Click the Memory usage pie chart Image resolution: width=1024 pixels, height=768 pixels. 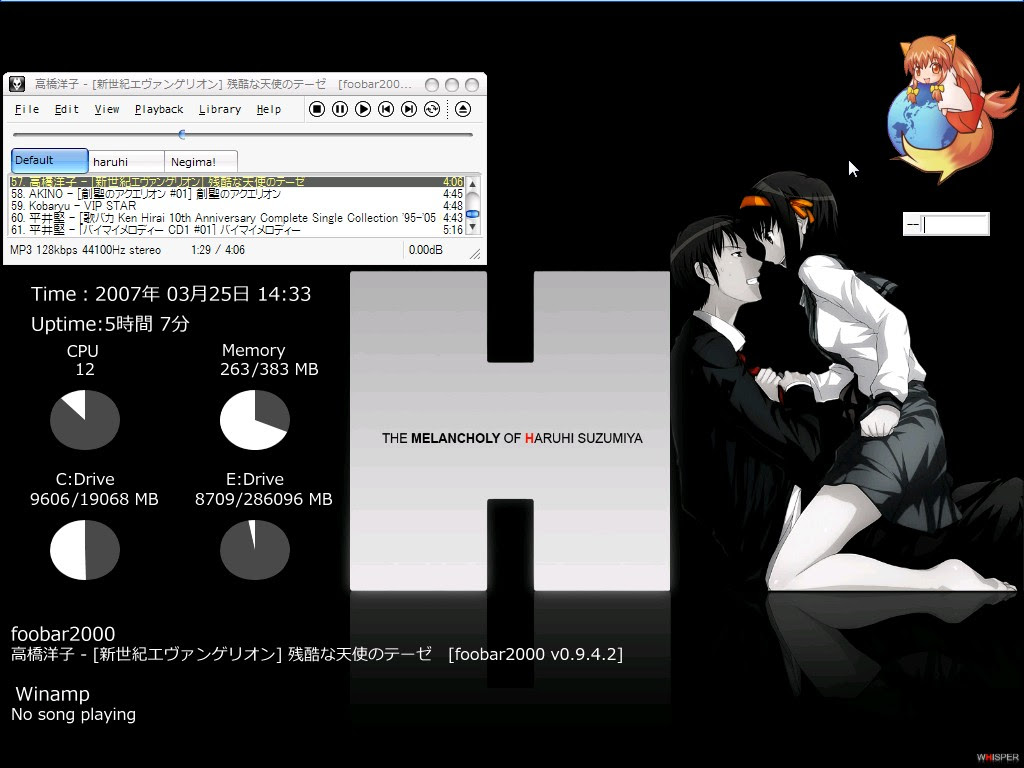(x=255, y=420)
